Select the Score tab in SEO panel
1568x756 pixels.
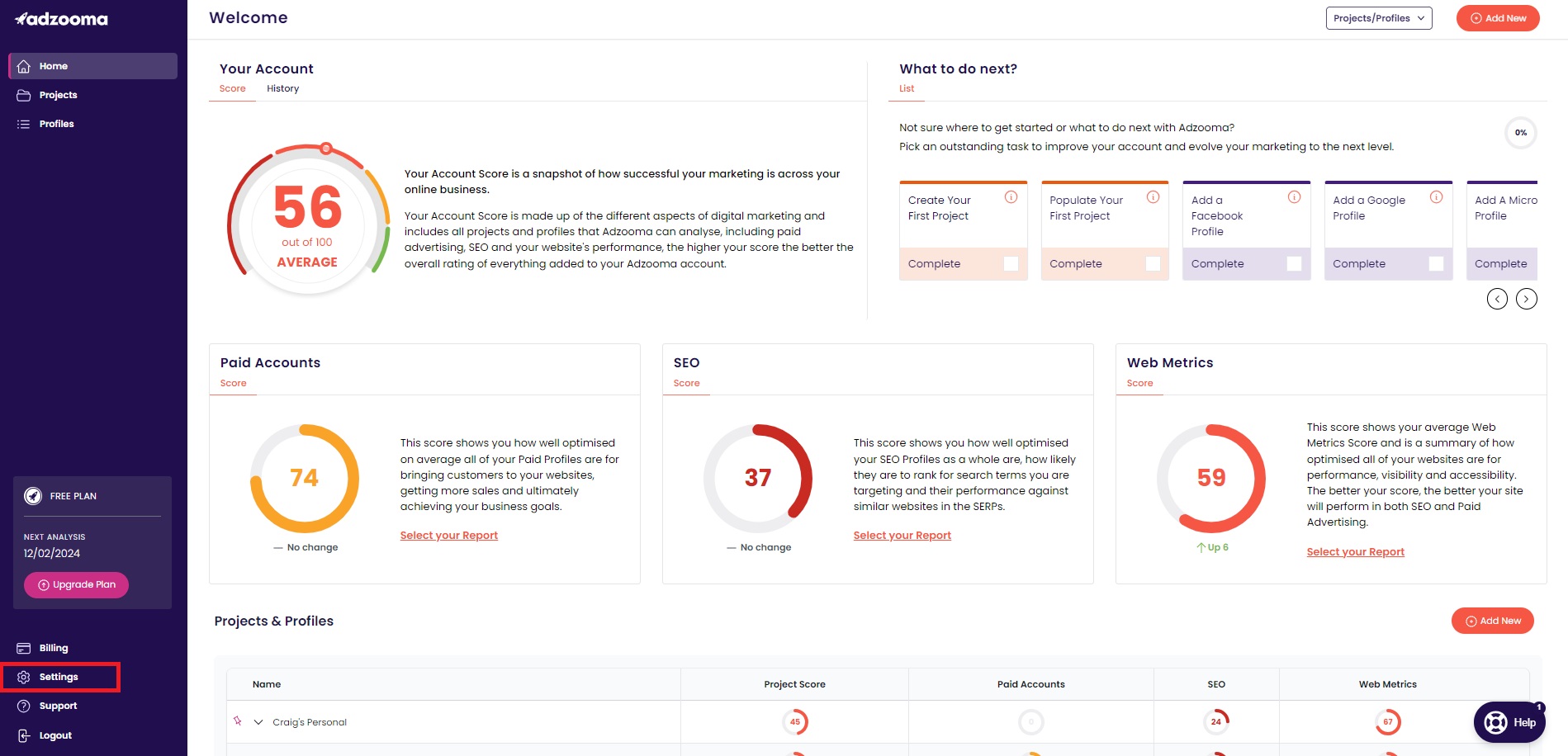coord(686,383)
